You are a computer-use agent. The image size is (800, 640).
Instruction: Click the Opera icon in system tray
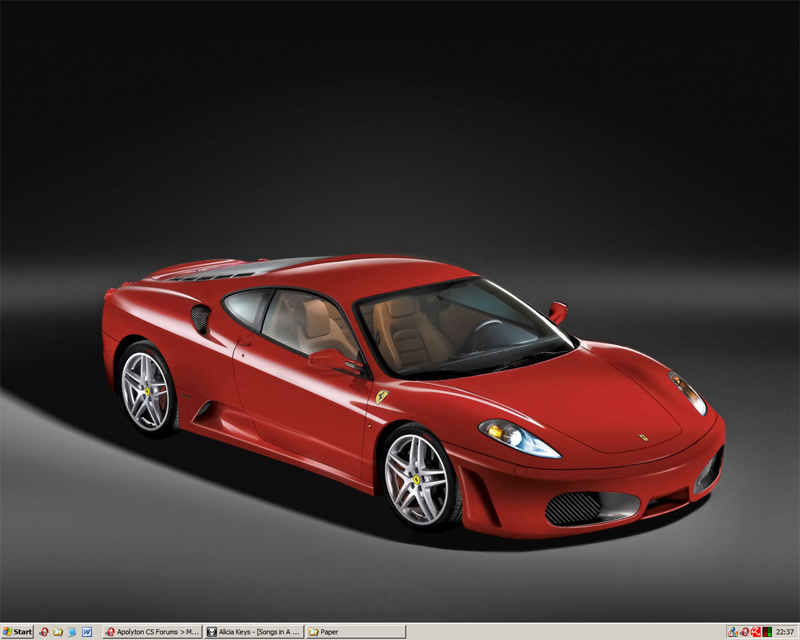pos(744,632)
